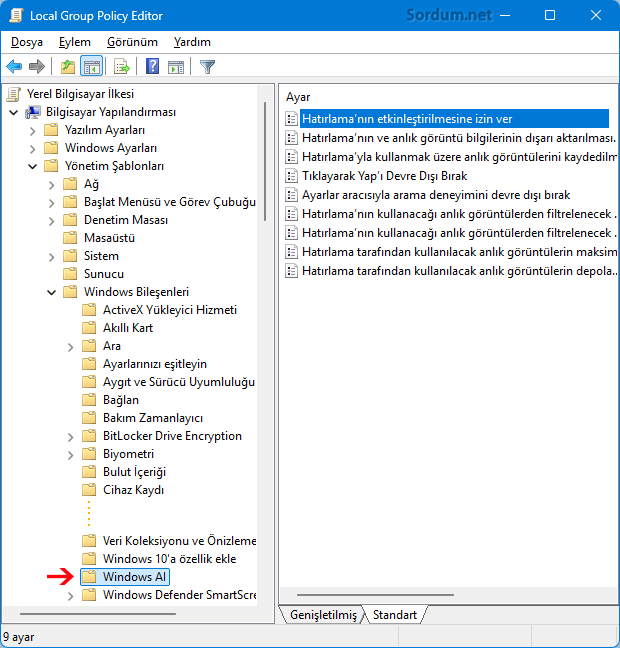Open the Dosya menu
Image resolution: width=620 pixels, height=648 pixels.
(27, 42)
